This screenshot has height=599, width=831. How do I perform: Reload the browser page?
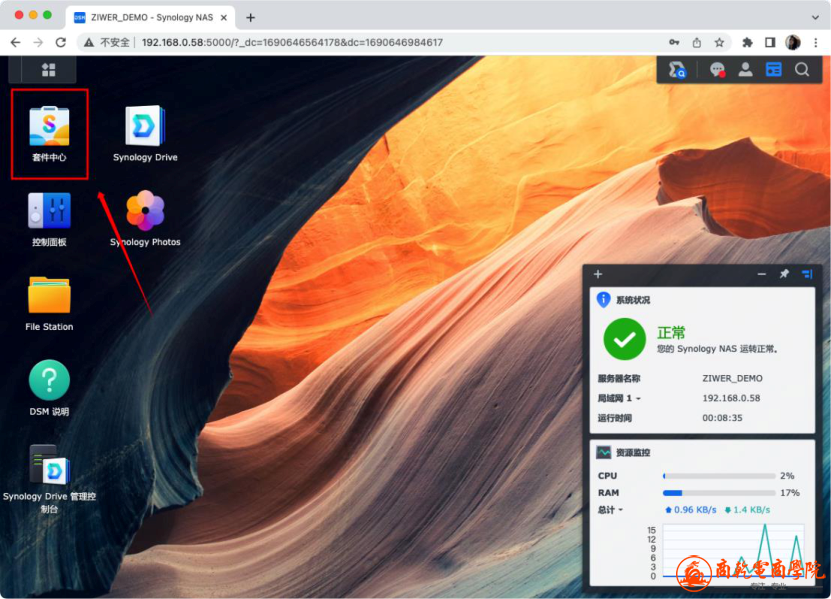coord(61,42)
